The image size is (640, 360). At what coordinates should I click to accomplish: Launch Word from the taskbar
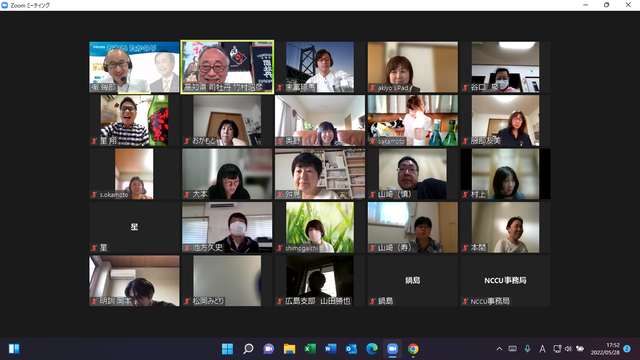pos(331,349)
